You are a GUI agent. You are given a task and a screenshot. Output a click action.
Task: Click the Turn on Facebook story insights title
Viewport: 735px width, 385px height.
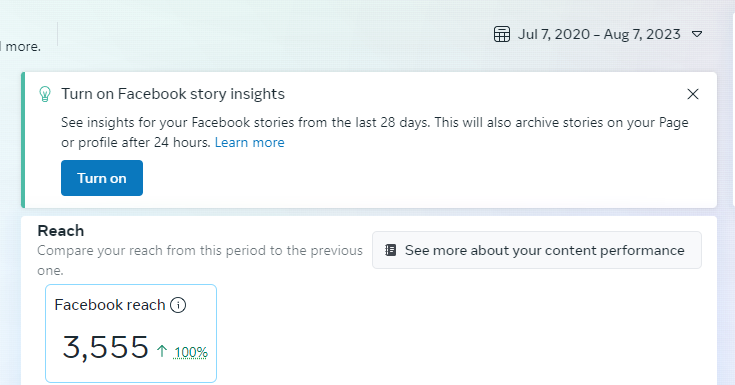click(173, 94)
